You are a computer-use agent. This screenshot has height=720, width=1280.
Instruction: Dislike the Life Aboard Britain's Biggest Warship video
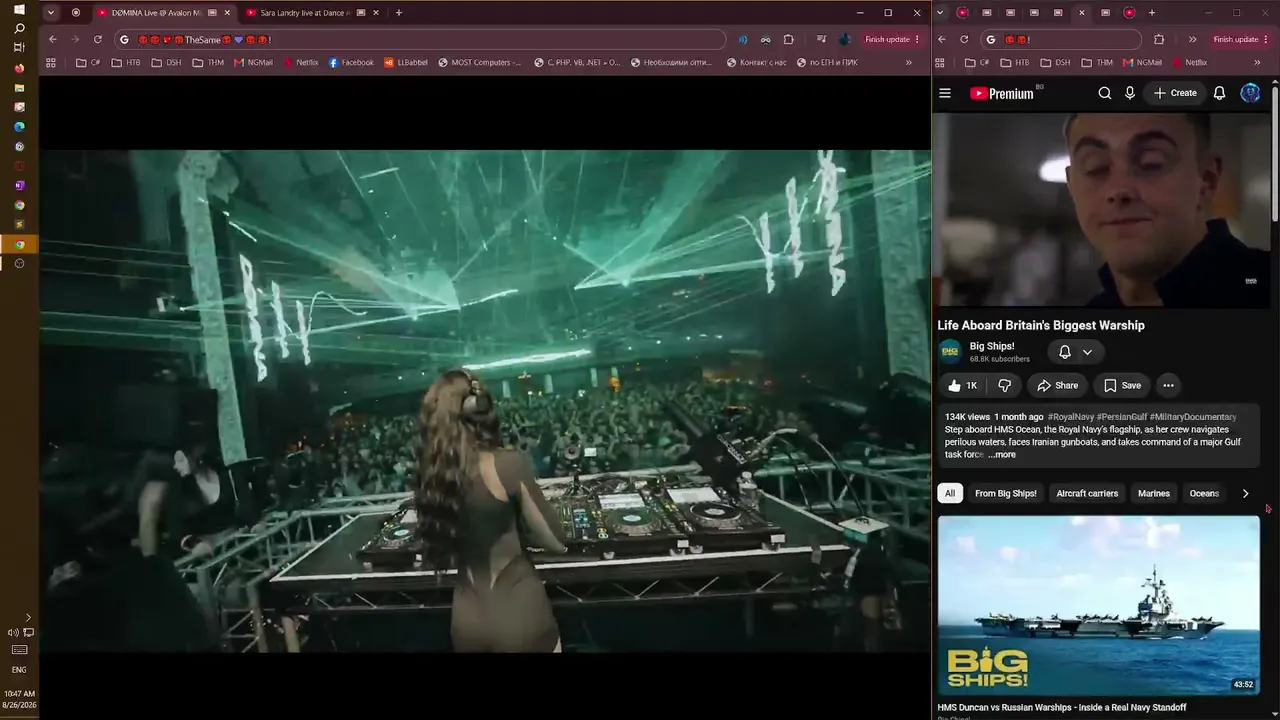1005,385
